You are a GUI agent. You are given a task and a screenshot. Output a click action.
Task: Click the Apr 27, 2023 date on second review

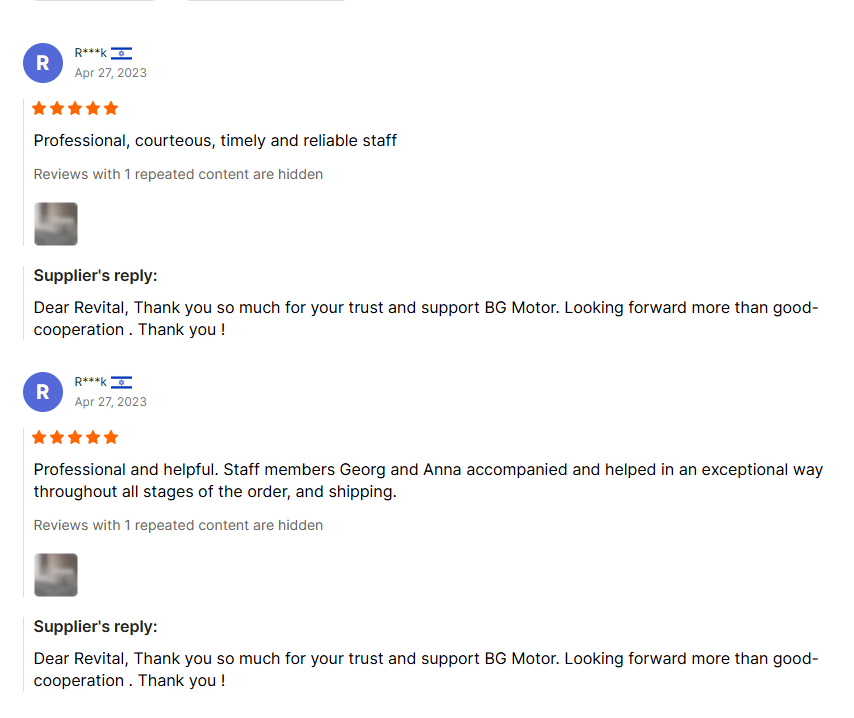pos(110,402)
